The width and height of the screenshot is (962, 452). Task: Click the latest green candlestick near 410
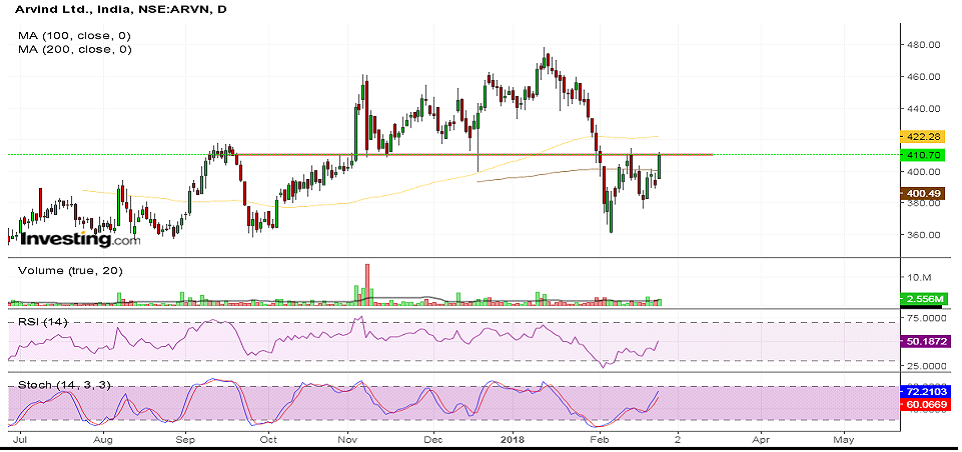[x=660, y=166]
